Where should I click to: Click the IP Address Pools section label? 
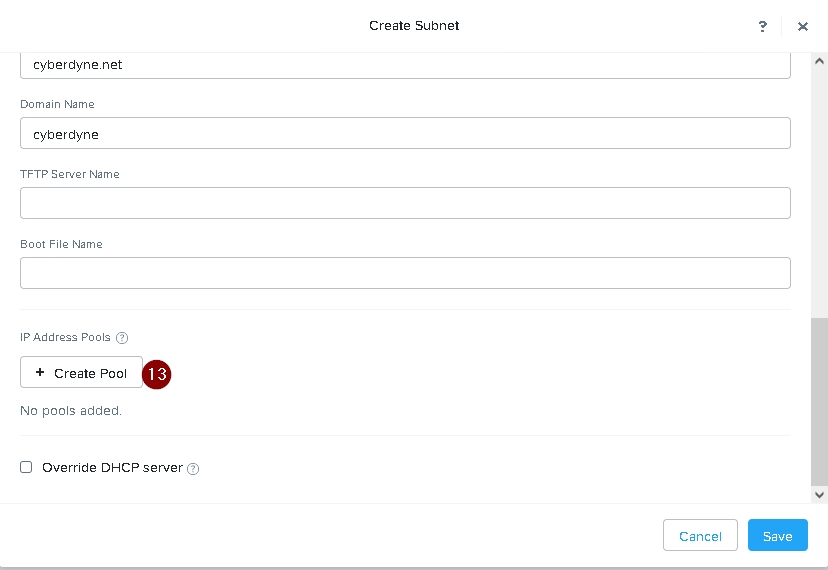point(65,338)
